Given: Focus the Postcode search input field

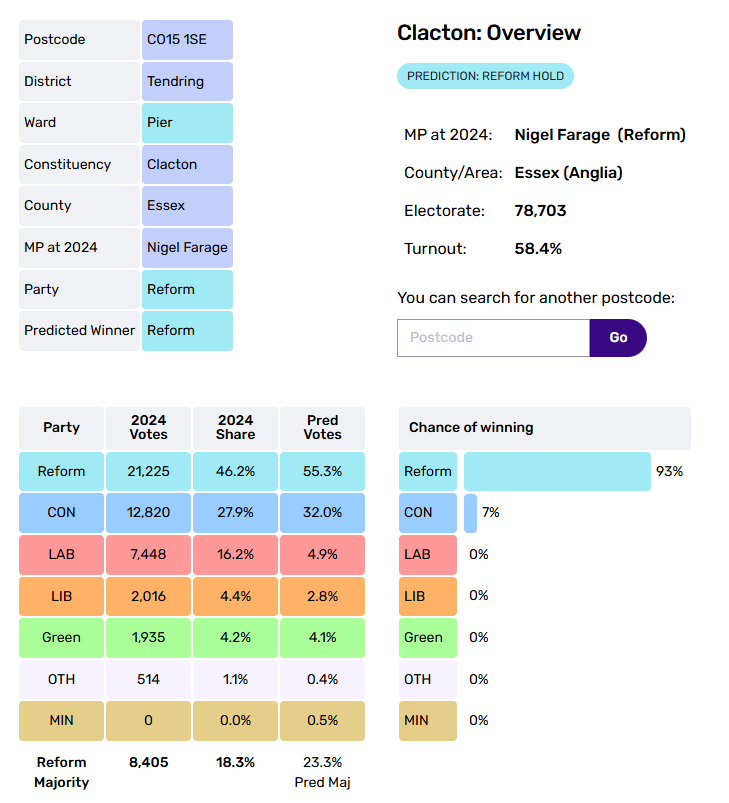Looking at the screenshot, I should tap(493, 338).
